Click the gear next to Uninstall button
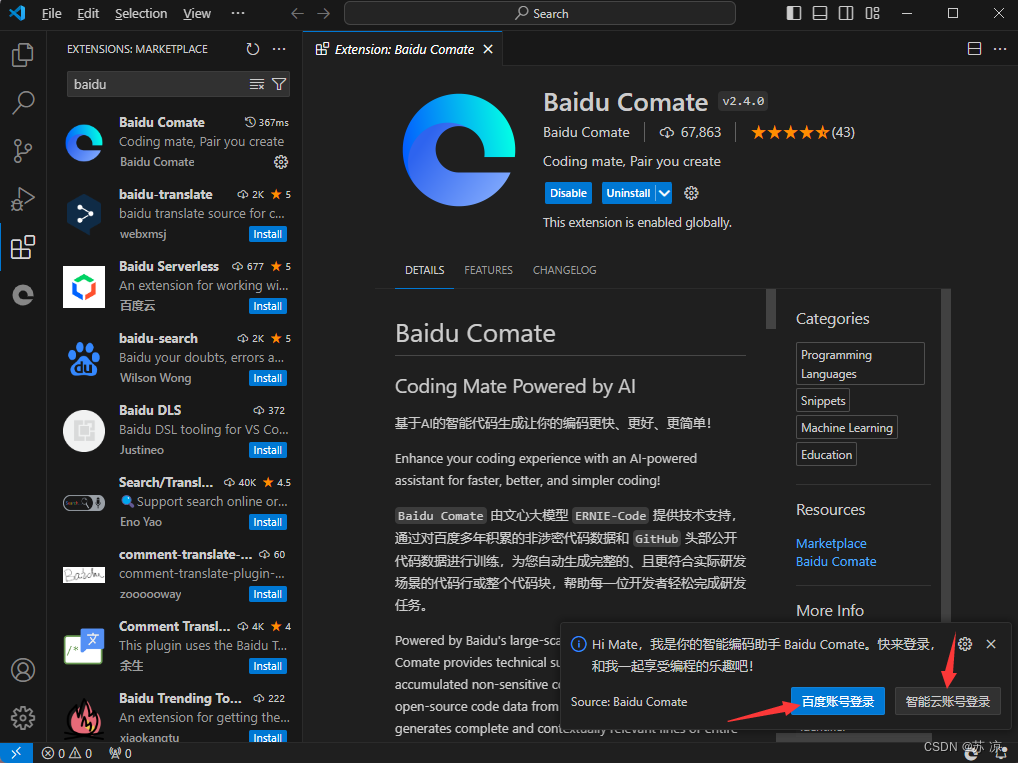Screen dimensions: 1018x763 [691, 193]
